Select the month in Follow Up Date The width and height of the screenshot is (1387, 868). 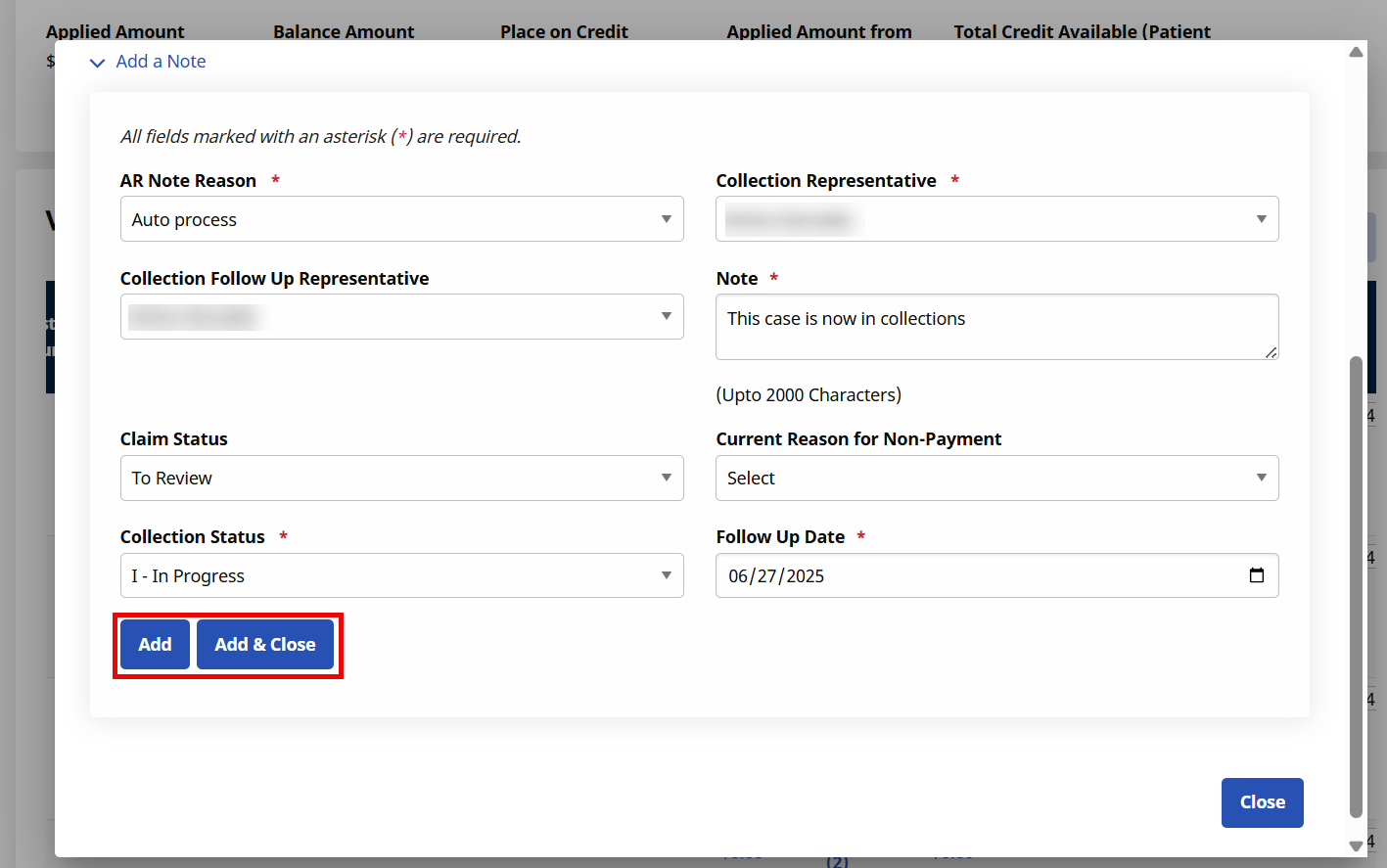click(x=738, y=576)
